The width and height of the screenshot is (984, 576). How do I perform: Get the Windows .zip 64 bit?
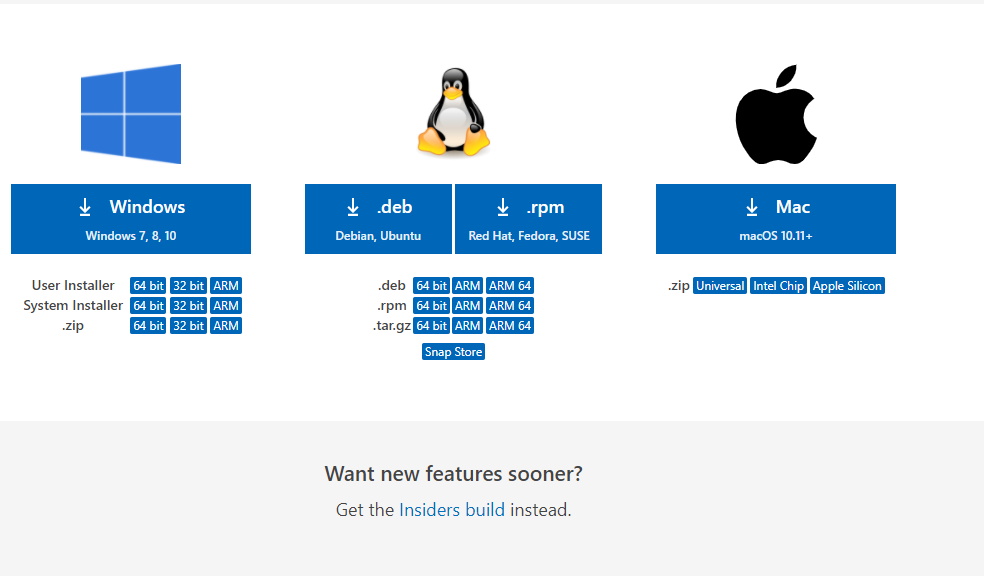[x=148, y=326]
